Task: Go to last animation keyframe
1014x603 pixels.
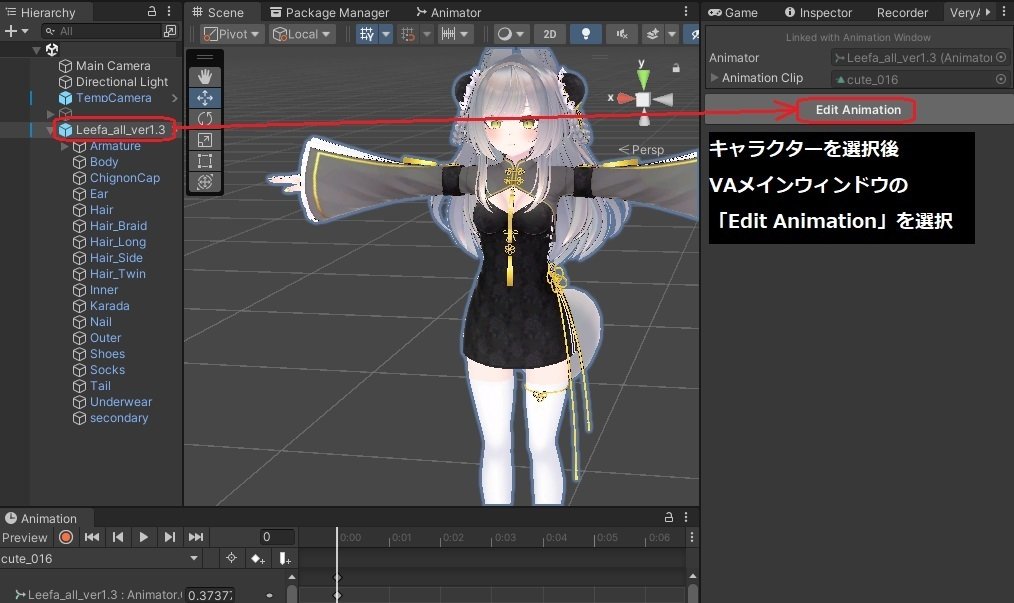Action: coord(196,537)
